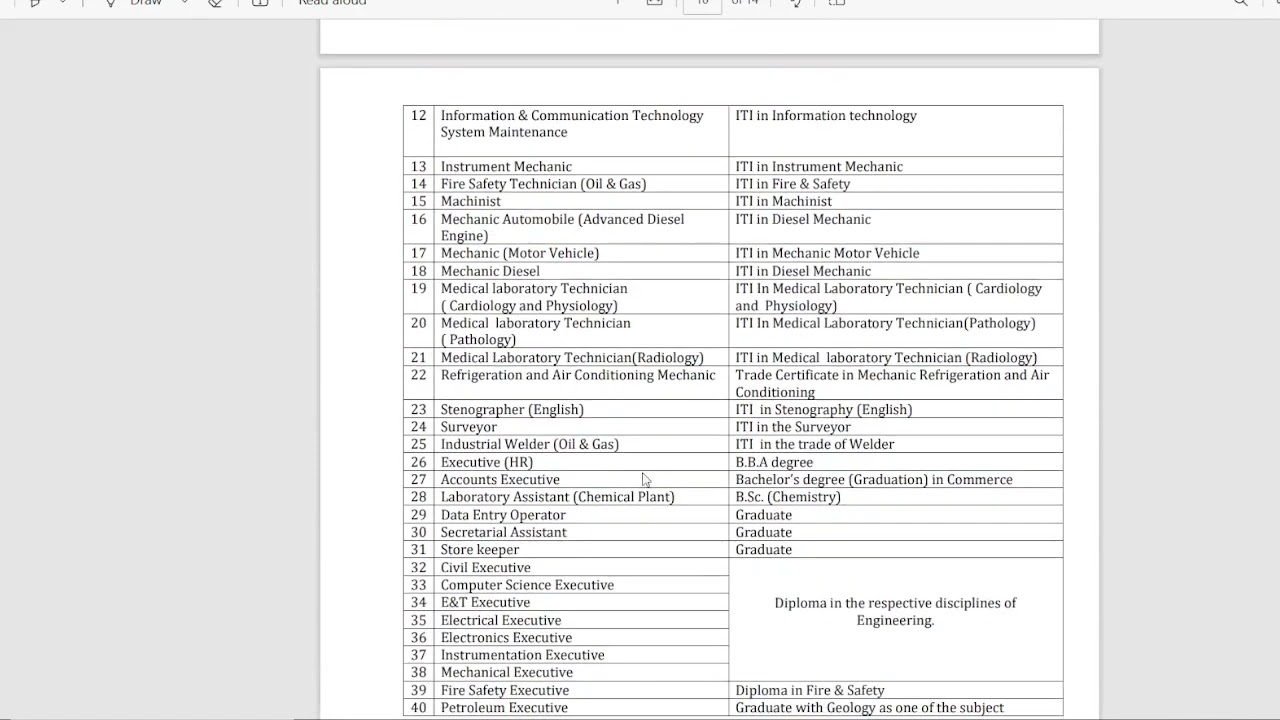Screen dimensions: 1280x720
Task: Select the 'B.B.A degree' qualification
Action: click(x=774, y=462)
